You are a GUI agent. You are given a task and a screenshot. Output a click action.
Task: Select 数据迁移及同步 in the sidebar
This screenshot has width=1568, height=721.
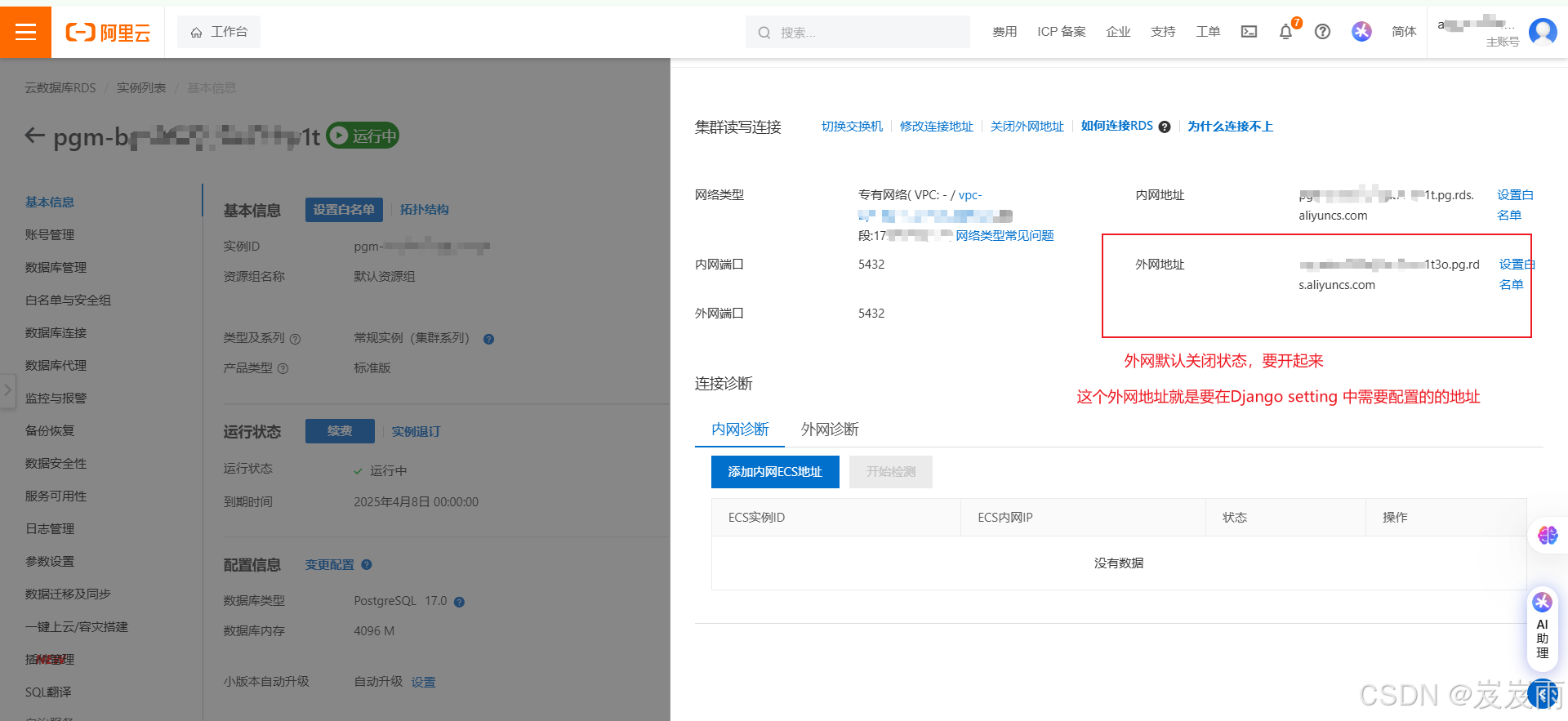click(68, 594)
